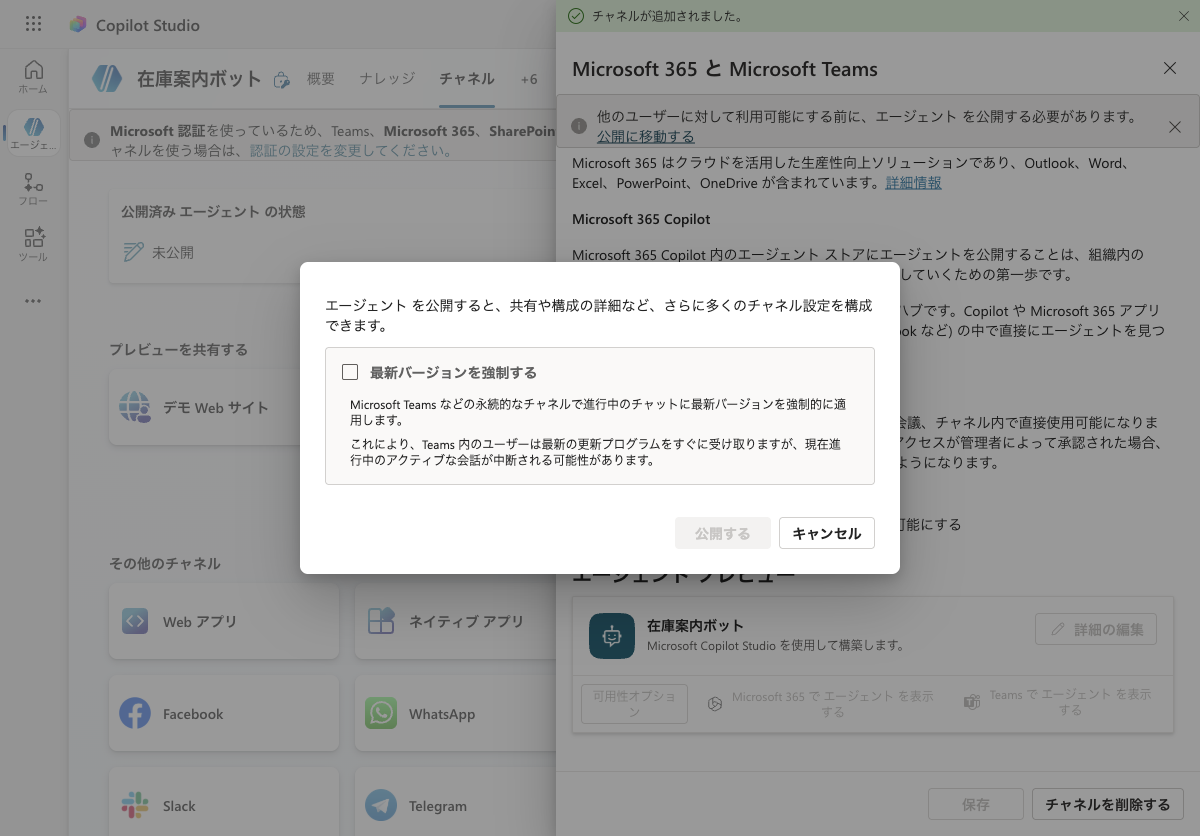Click the Facebook logo icon
Image resolution: width=1200 pixels, height=836 pixels.
coord(135,714)
